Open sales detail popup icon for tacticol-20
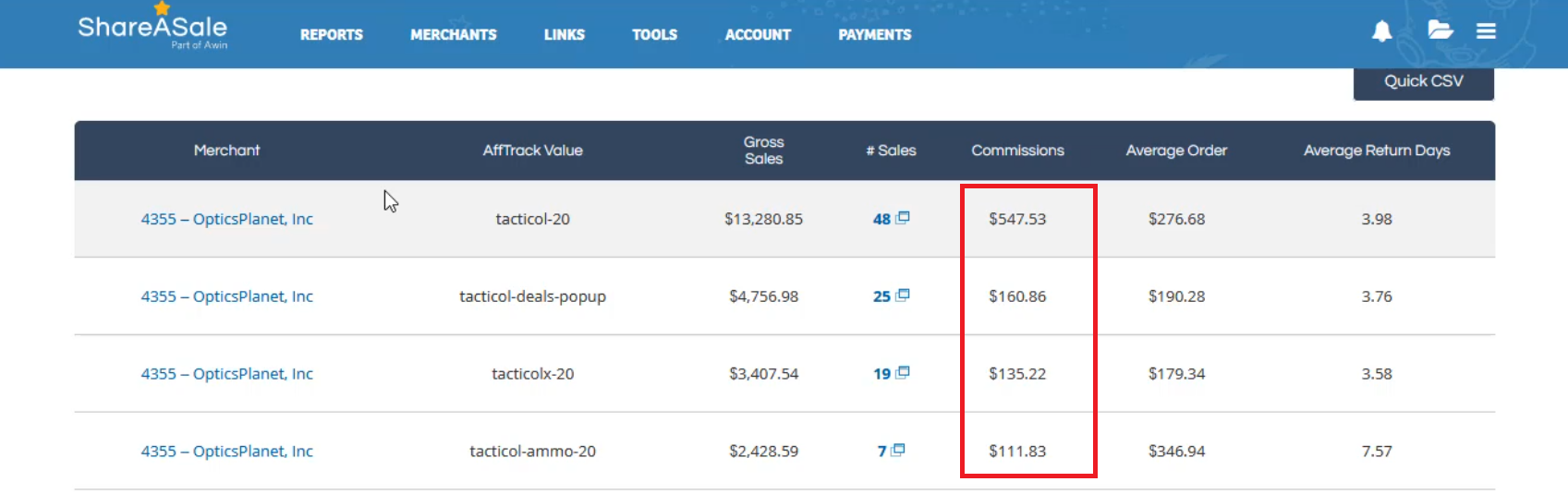Viewport: 1568px width, 494px height. [x=903, y=218]
